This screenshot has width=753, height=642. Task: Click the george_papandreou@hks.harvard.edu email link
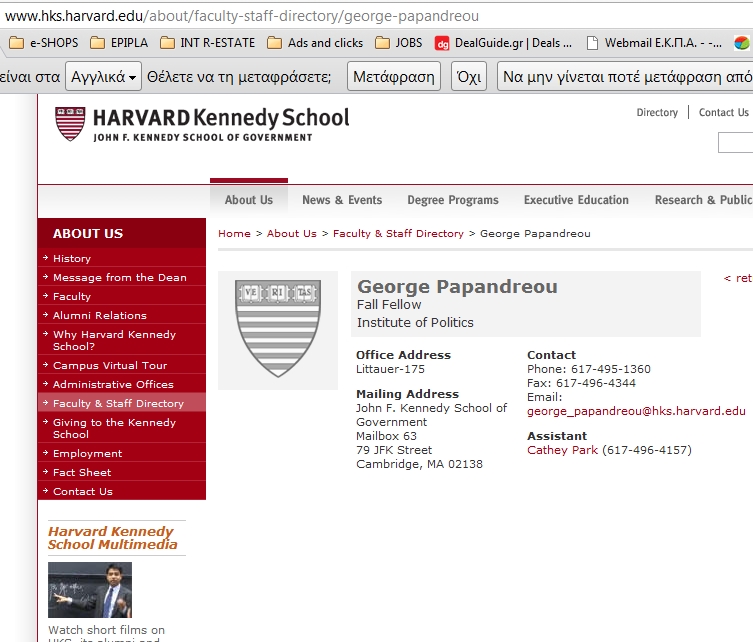[x=636, y=411]
